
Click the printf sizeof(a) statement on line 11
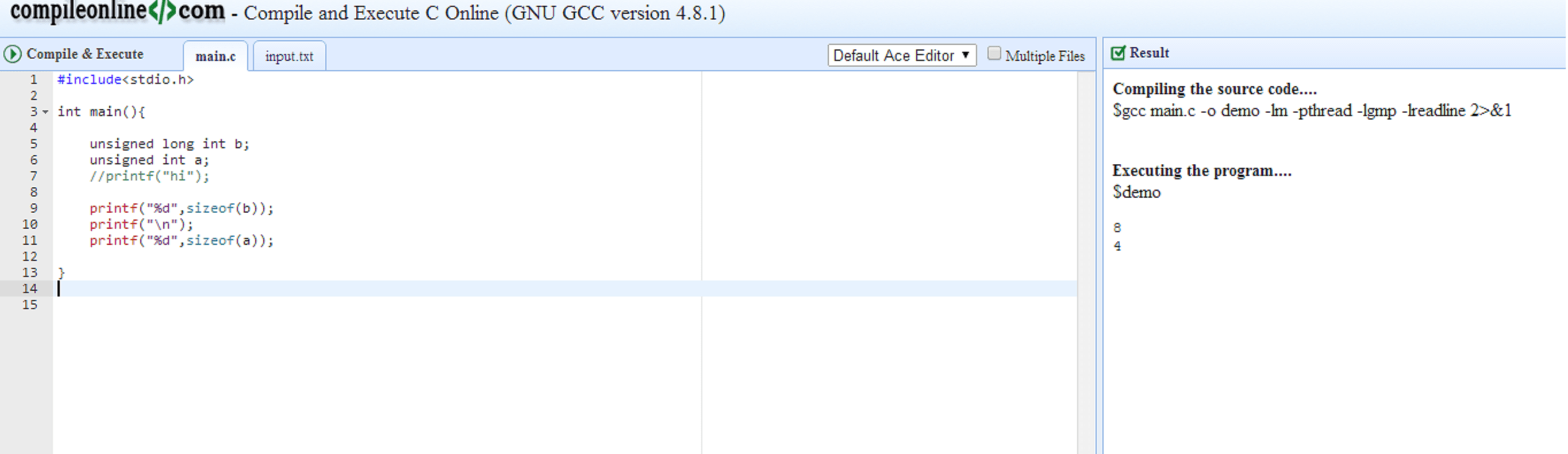point(182,241)
